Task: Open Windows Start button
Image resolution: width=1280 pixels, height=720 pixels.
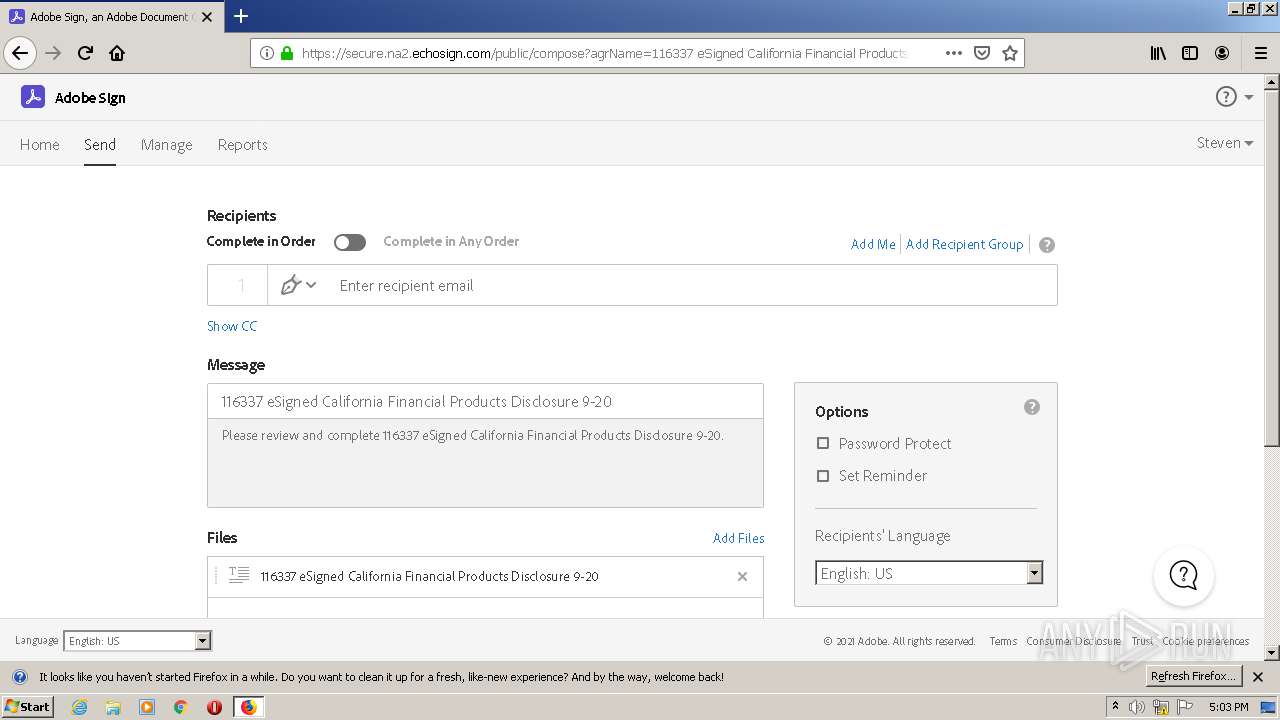Action: pos(28,707)
